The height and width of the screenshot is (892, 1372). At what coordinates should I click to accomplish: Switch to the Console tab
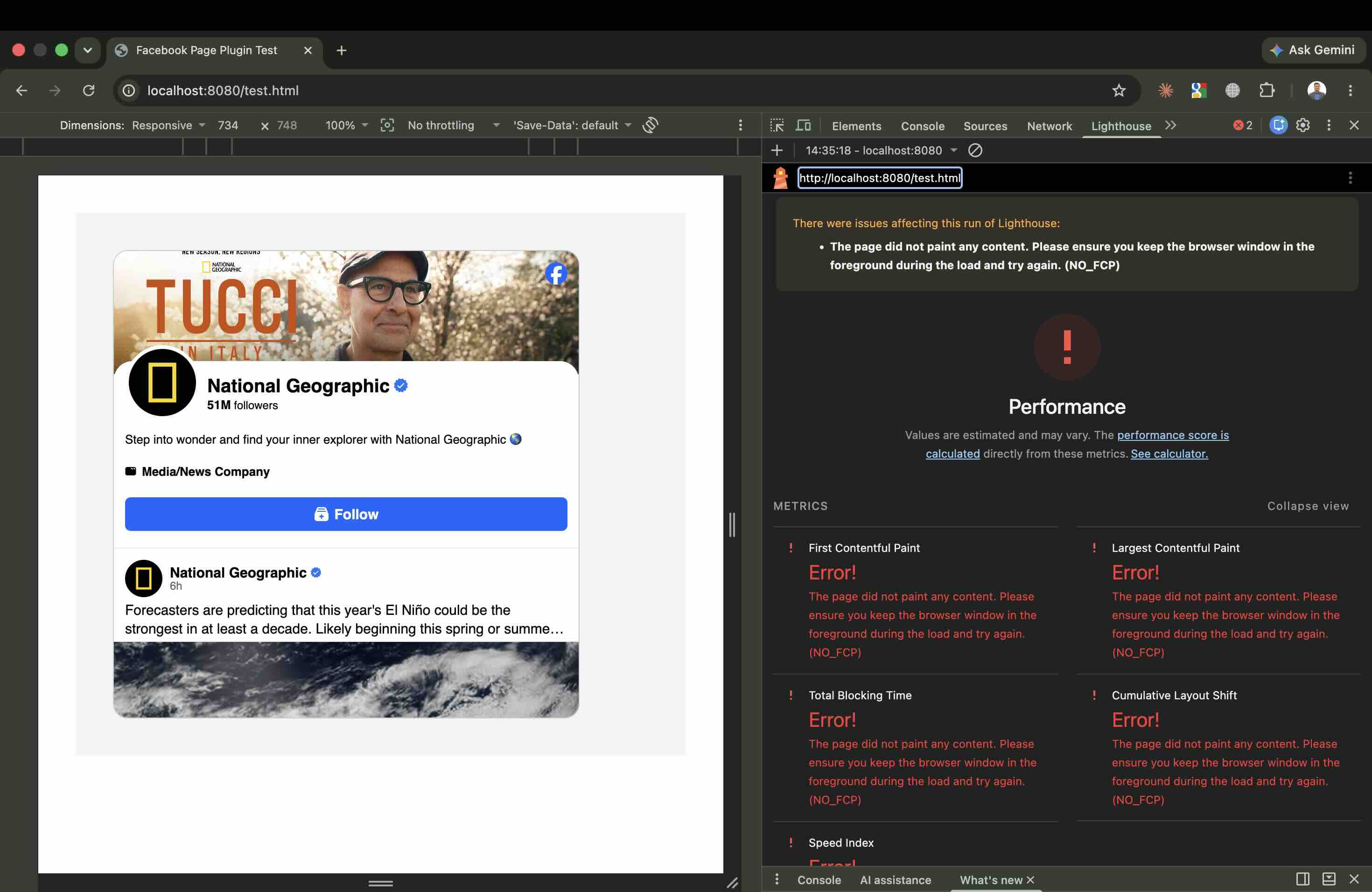click(922, 125)
